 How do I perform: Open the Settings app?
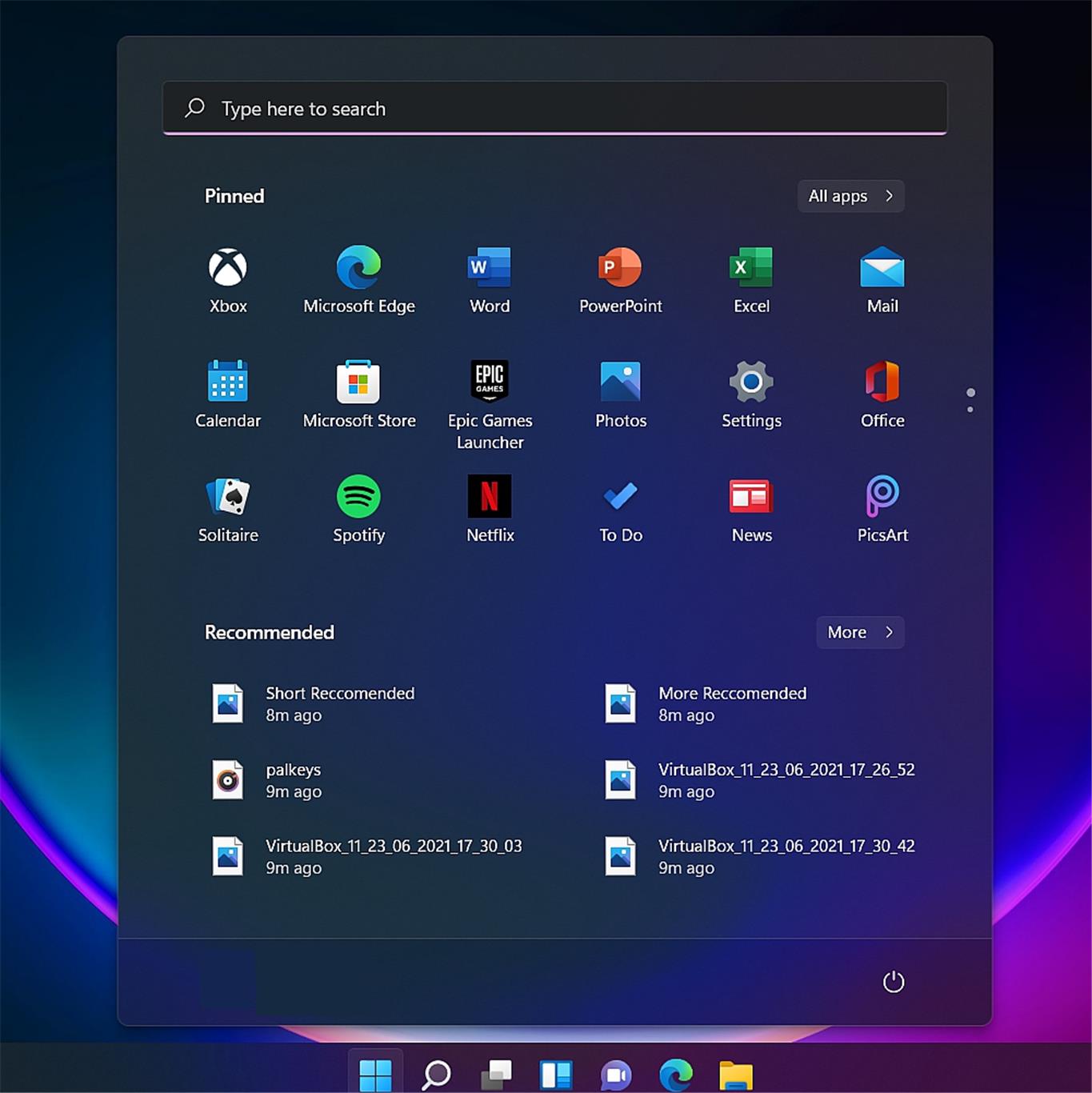pos(751,394)
